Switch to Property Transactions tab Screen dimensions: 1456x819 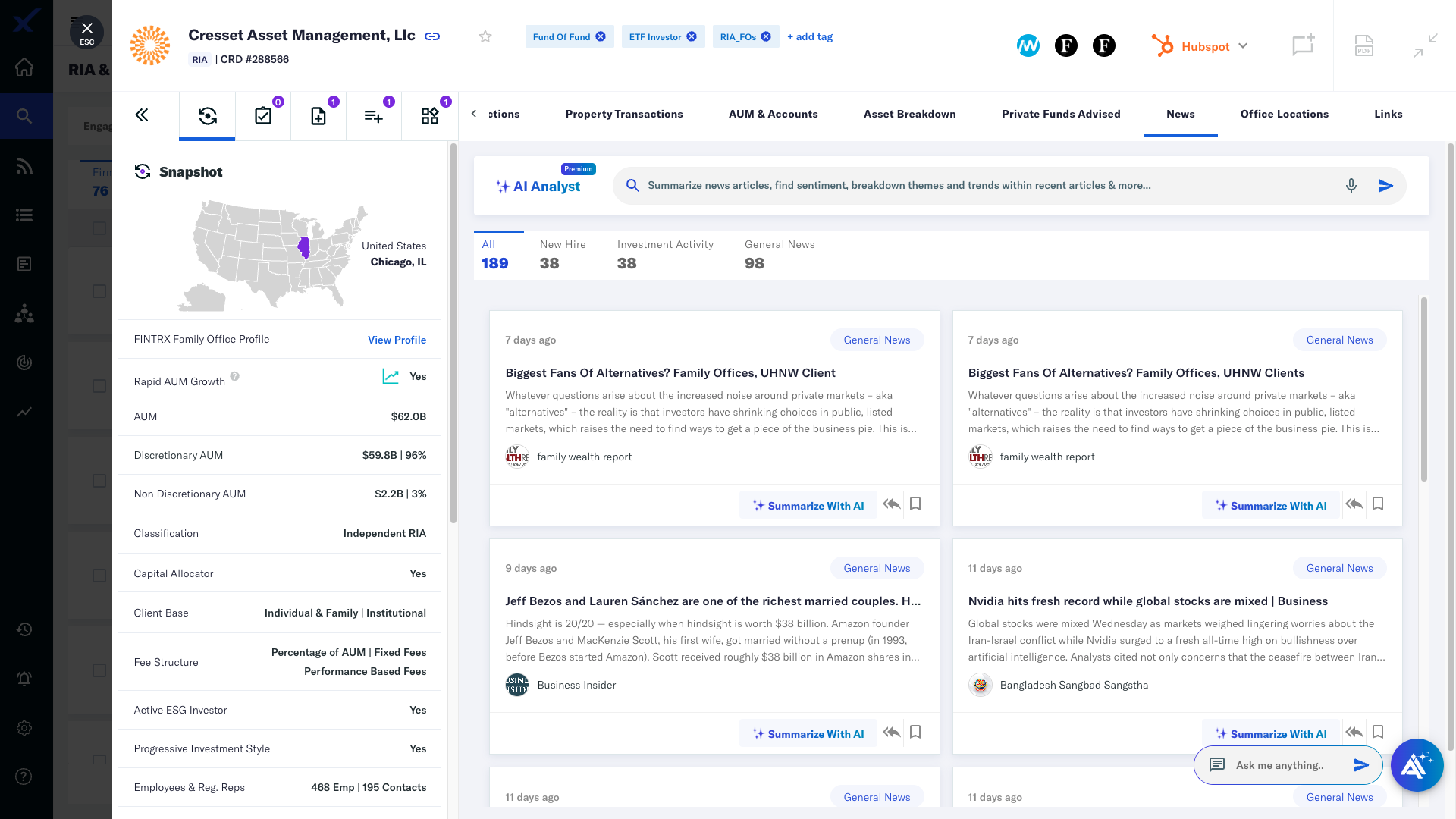coord(624,114)
